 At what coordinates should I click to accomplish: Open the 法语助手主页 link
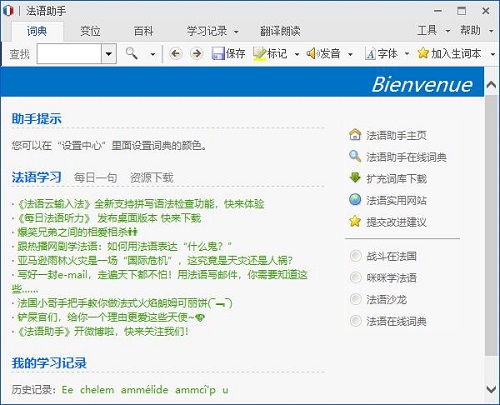pyautogui.click(x=396, y=135)
